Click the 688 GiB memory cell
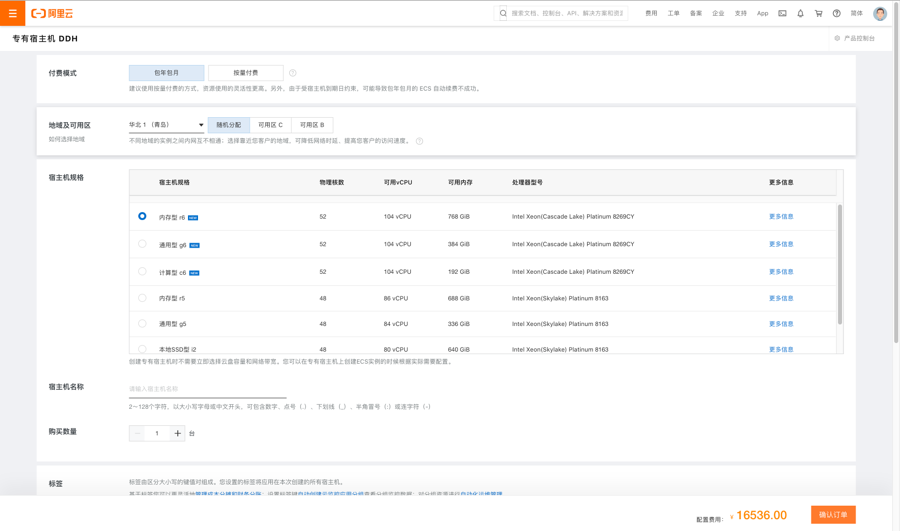Image resolution: width=900 pixels, height=531 pixels. (x=459, y=298)
